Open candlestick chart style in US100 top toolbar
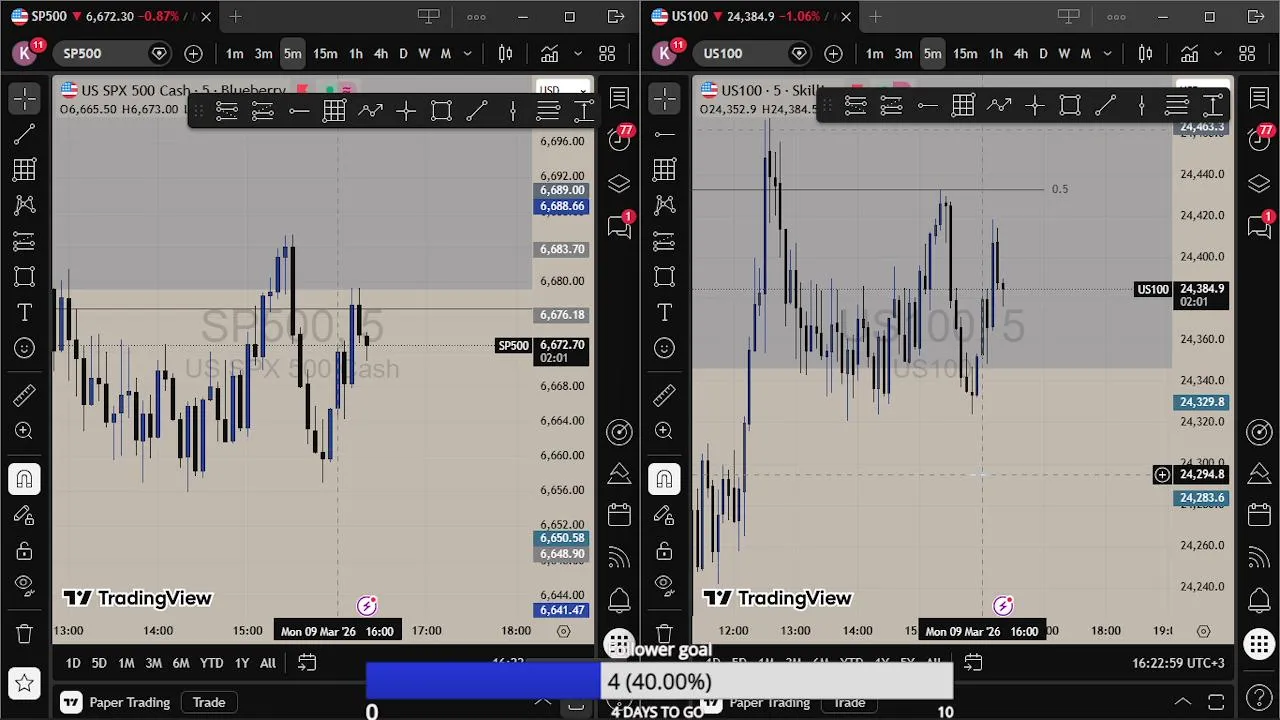1280x720 pixels. click(x=1145, y=54)
